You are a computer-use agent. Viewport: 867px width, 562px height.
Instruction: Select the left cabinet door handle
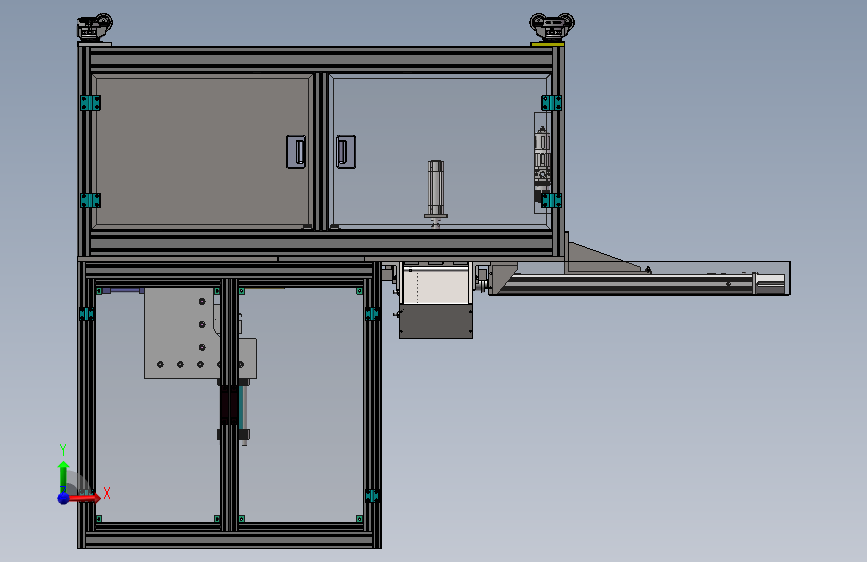296,152
